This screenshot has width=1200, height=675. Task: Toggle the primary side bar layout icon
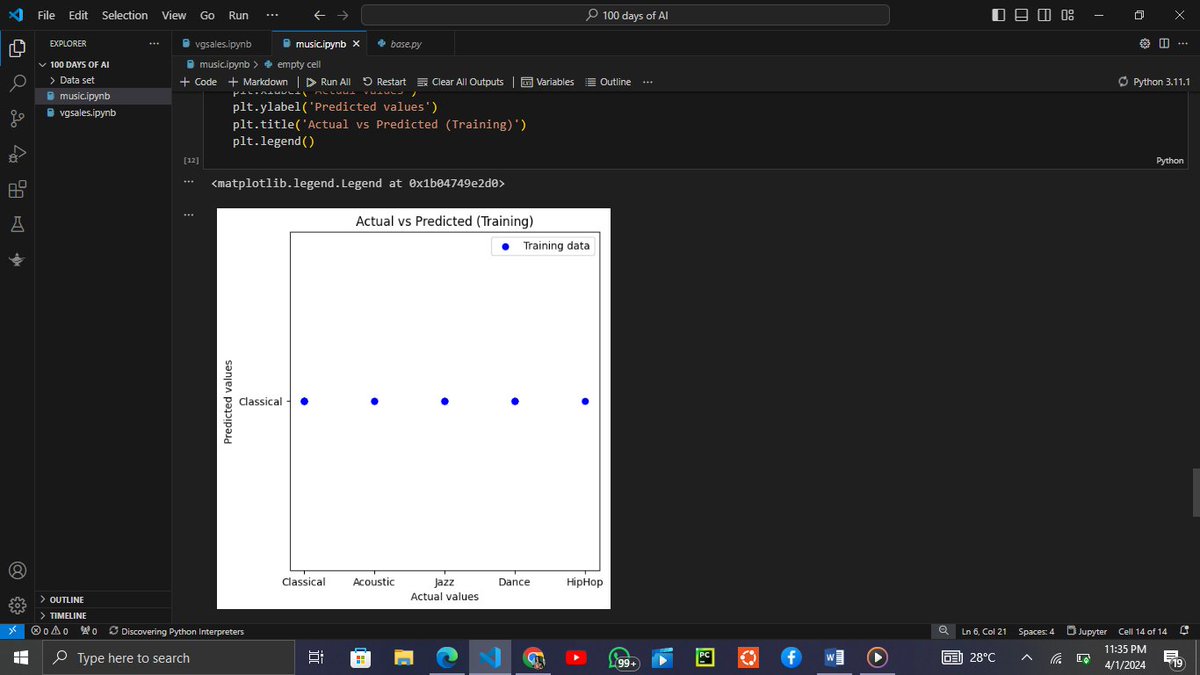[1000, 15]
